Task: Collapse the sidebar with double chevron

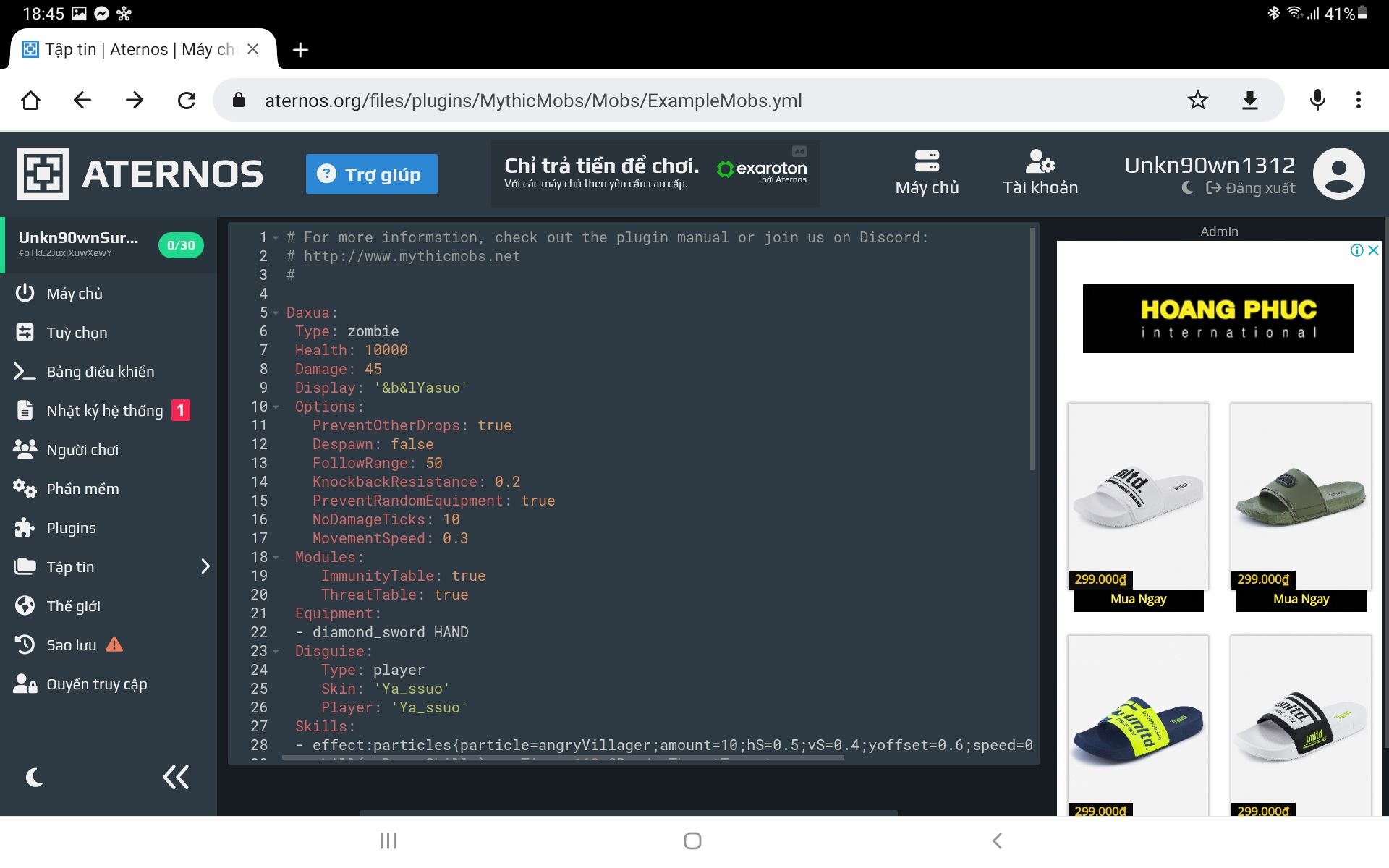Action: click(x=176, y=778)
